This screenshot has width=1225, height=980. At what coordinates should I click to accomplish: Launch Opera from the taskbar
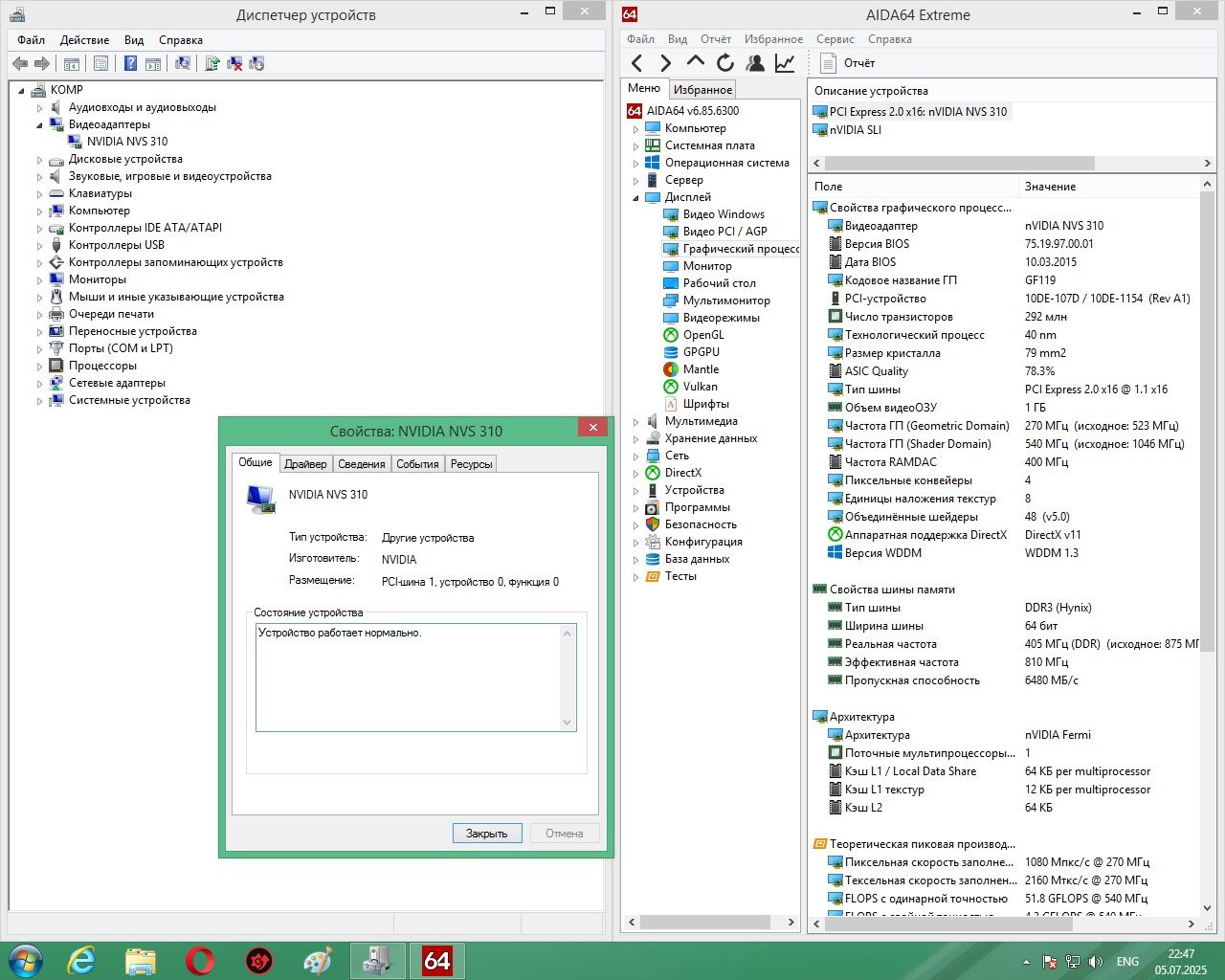(200, 960)
